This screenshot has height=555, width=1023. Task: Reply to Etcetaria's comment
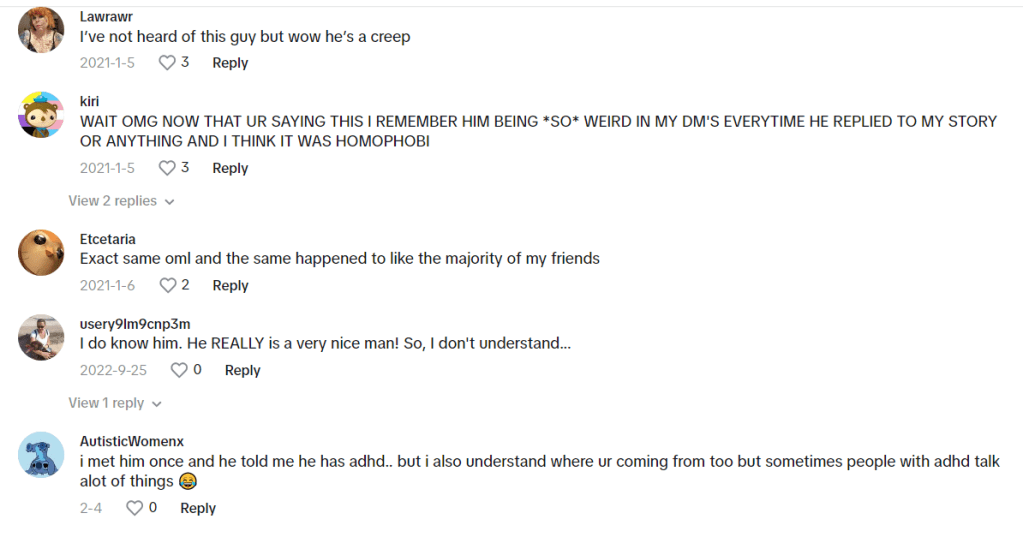click(x=230, y=286)
